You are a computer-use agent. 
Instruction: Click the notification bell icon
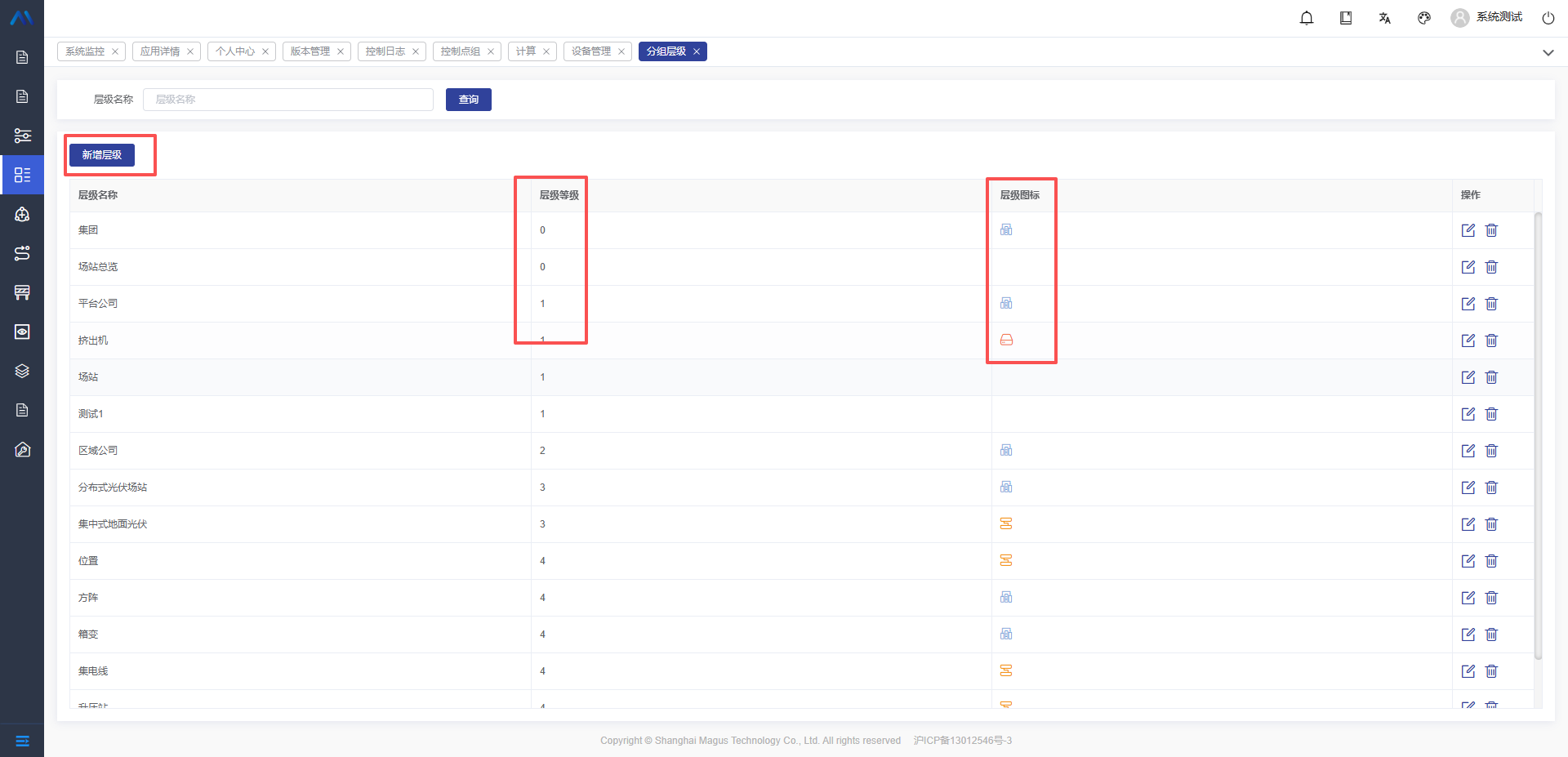1307,18
